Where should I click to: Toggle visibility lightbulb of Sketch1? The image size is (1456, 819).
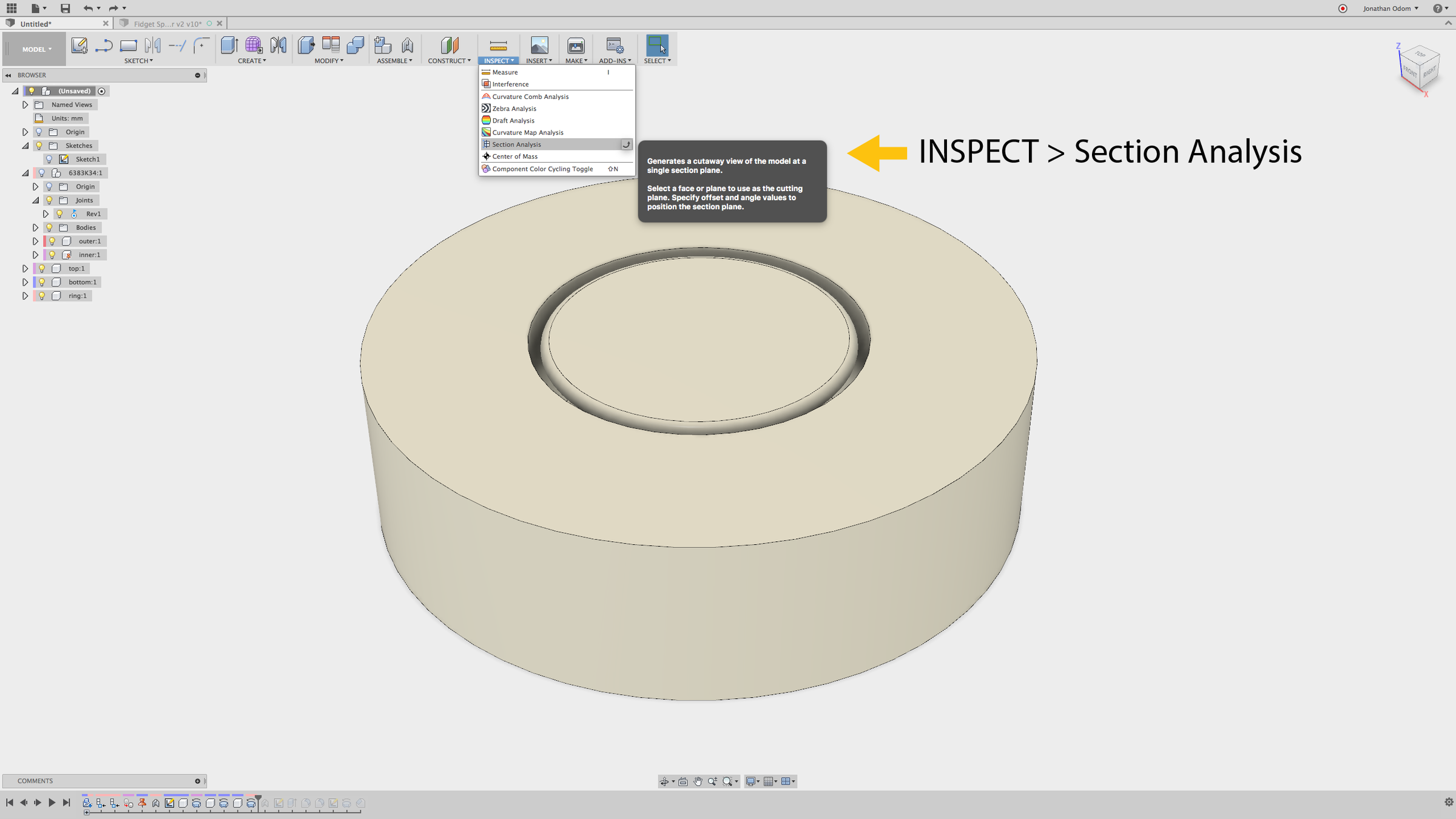point(50,159)
